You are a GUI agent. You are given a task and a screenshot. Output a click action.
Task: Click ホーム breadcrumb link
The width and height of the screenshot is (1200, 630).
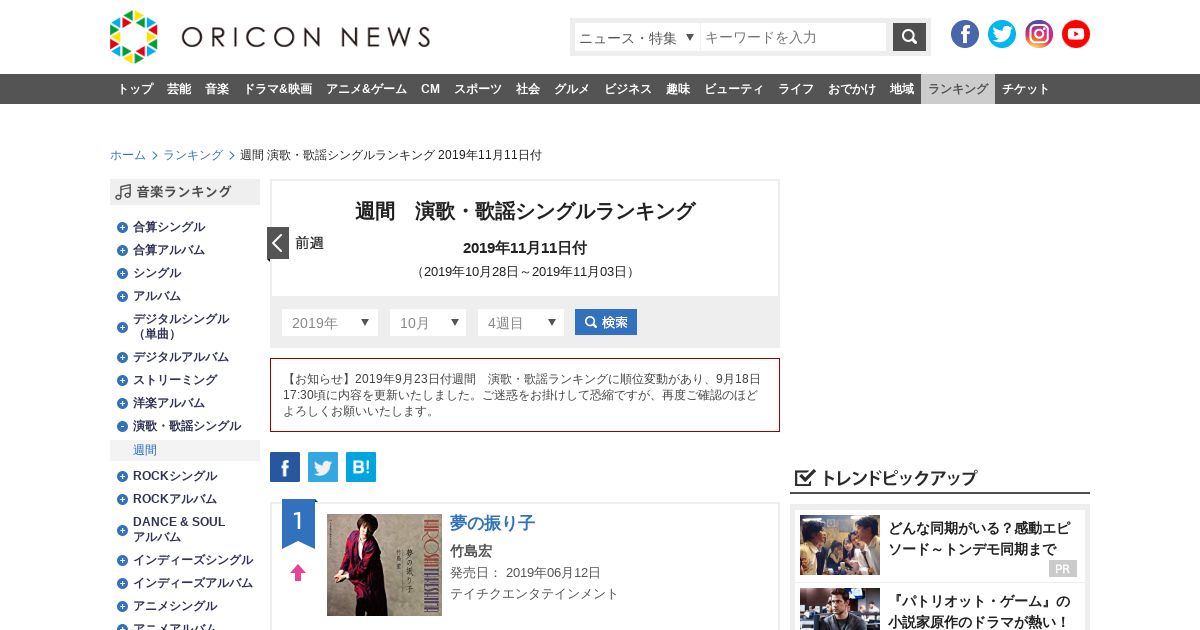pos(128,155)
